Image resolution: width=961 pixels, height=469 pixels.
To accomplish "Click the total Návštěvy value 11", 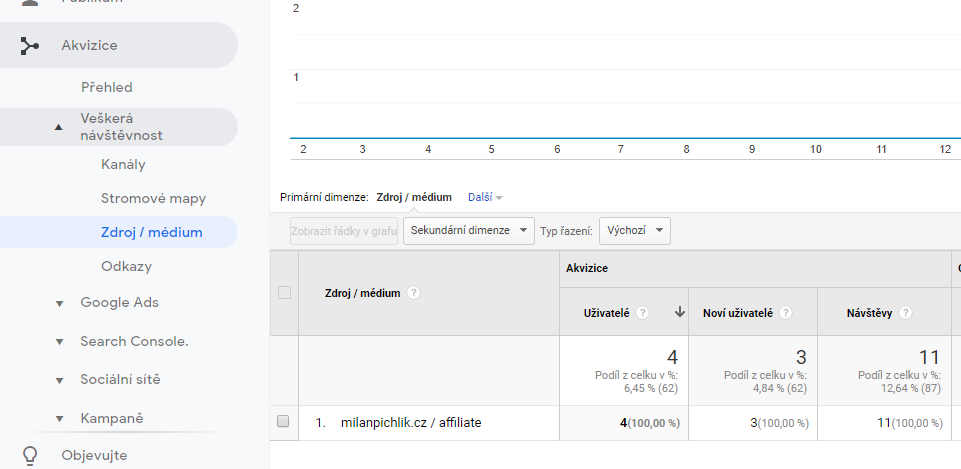I will click(x=929, y=357).
